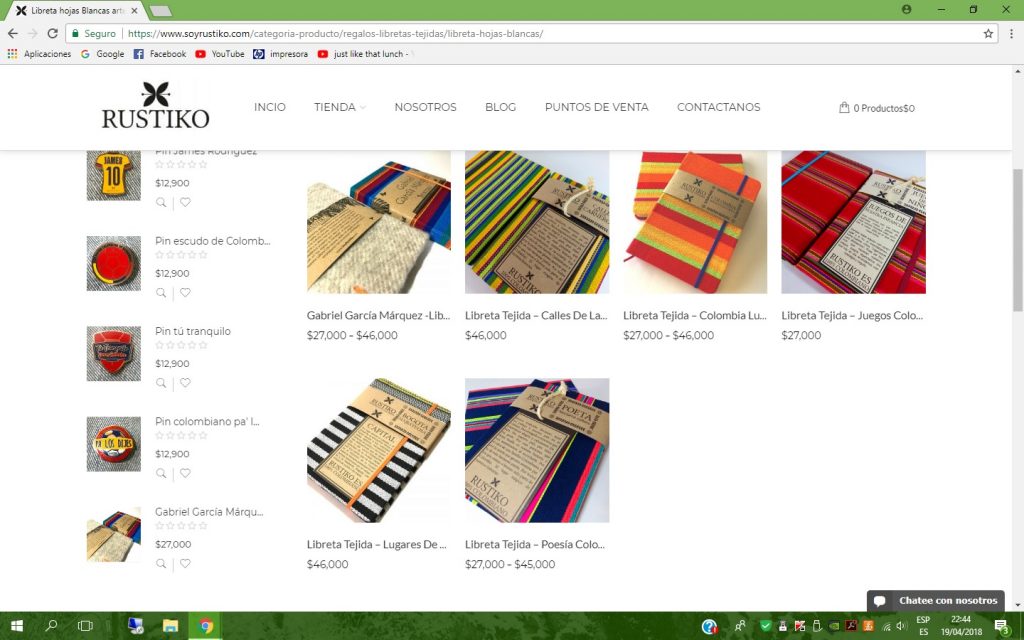Open the shopping cart bag icon
This screenshot has width=1024, height=640.
(844, 107)
